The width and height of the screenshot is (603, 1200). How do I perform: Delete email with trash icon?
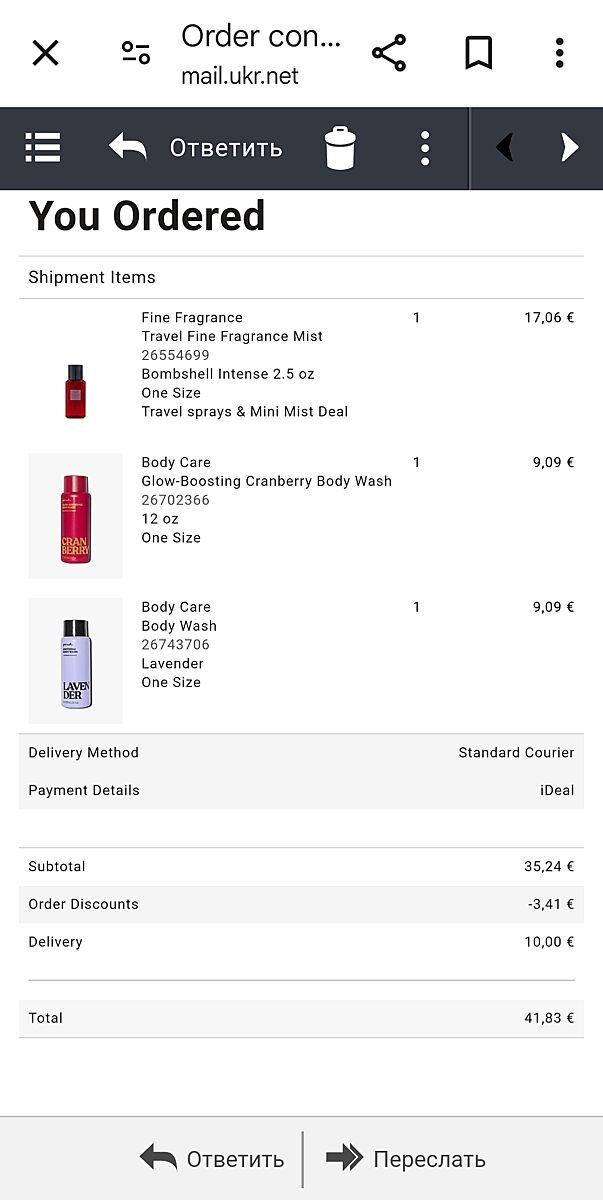(340, 148)
